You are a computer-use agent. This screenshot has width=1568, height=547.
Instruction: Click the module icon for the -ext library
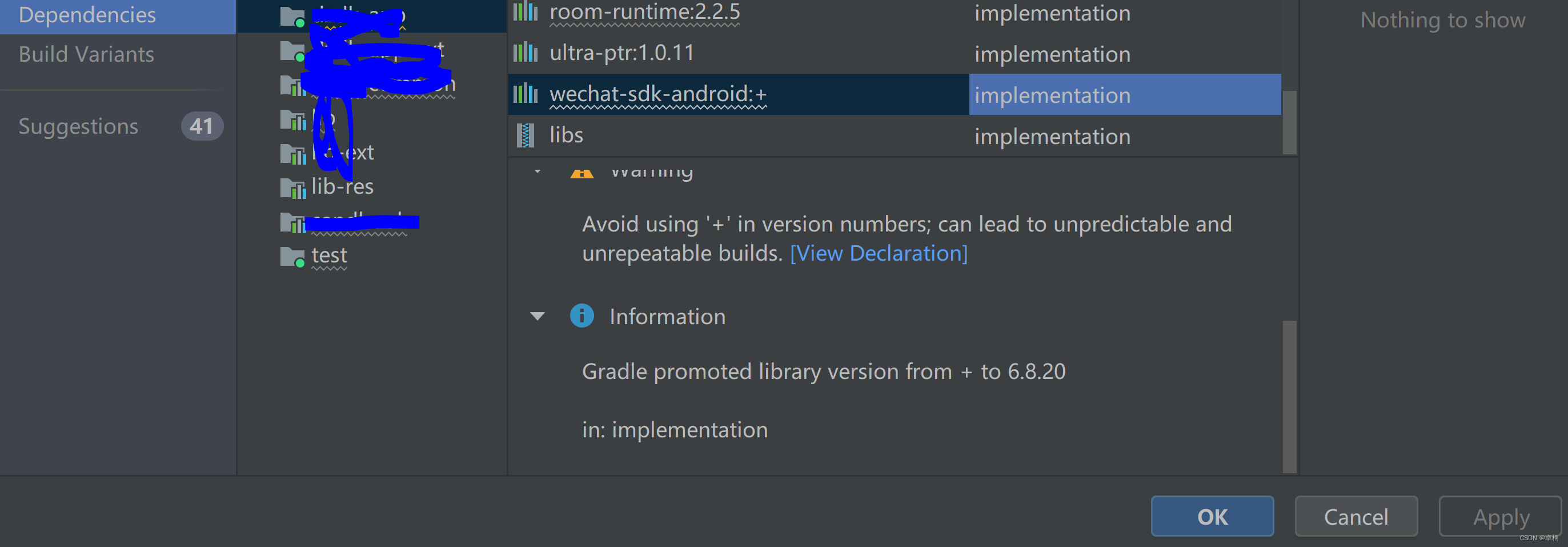tap(293, 154)
